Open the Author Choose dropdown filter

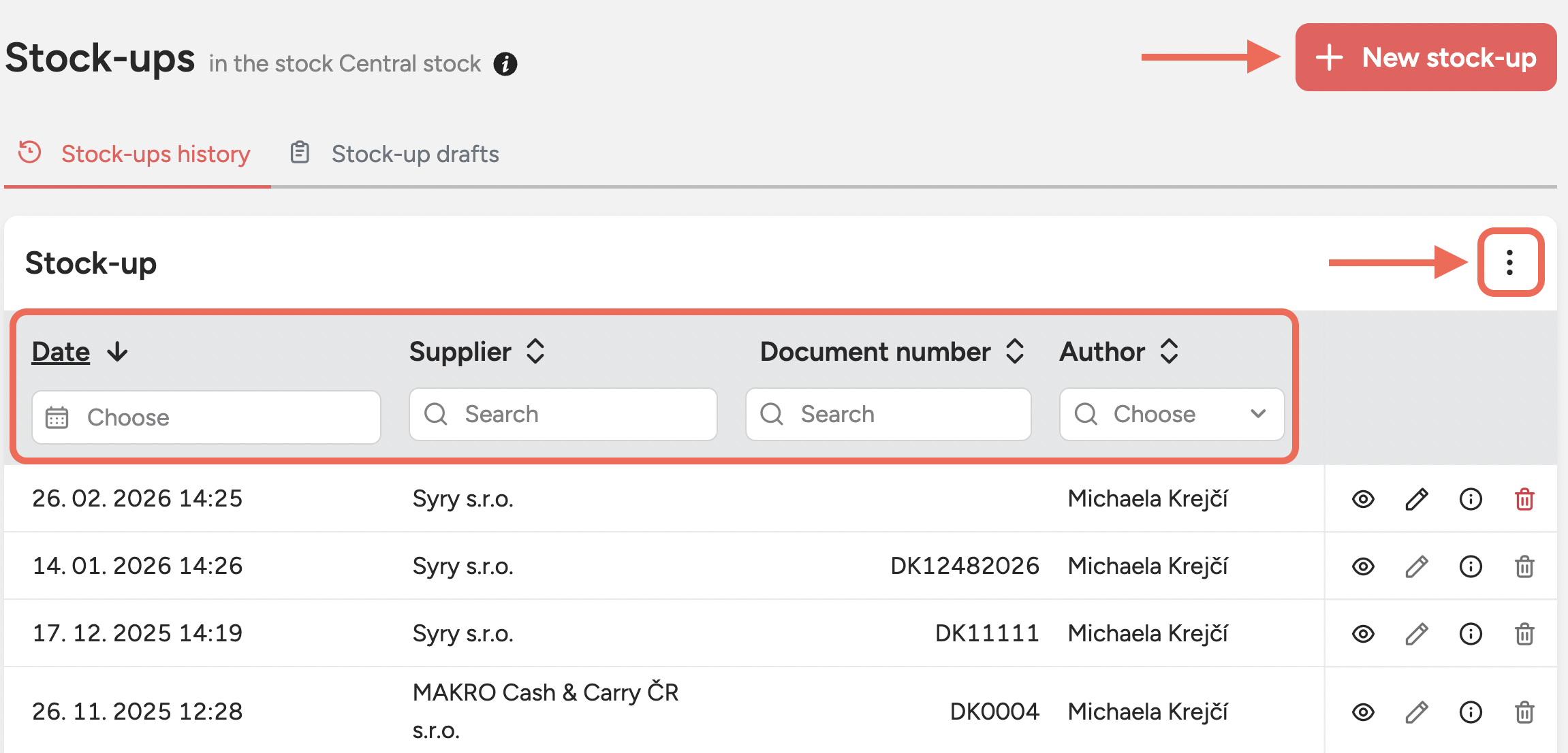pos(1172,414)
